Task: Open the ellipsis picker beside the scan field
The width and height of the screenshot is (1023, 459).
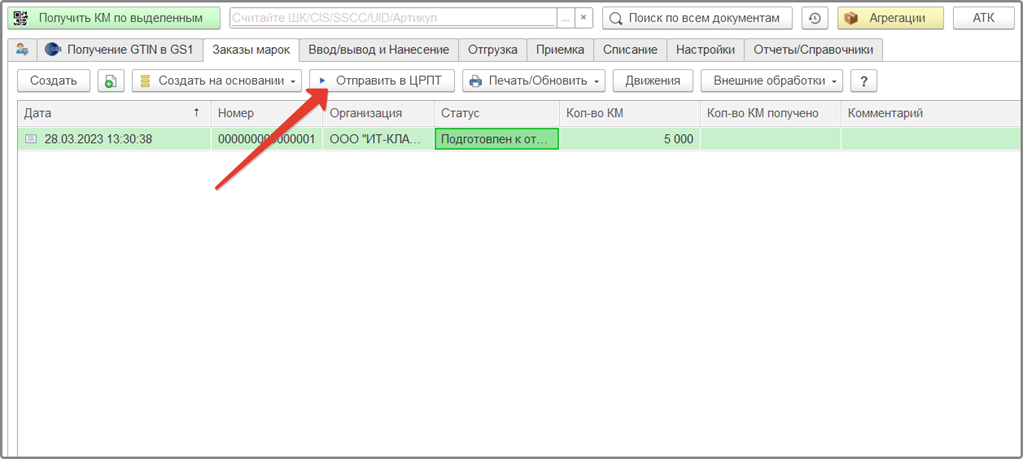Action: pos(566,18)
